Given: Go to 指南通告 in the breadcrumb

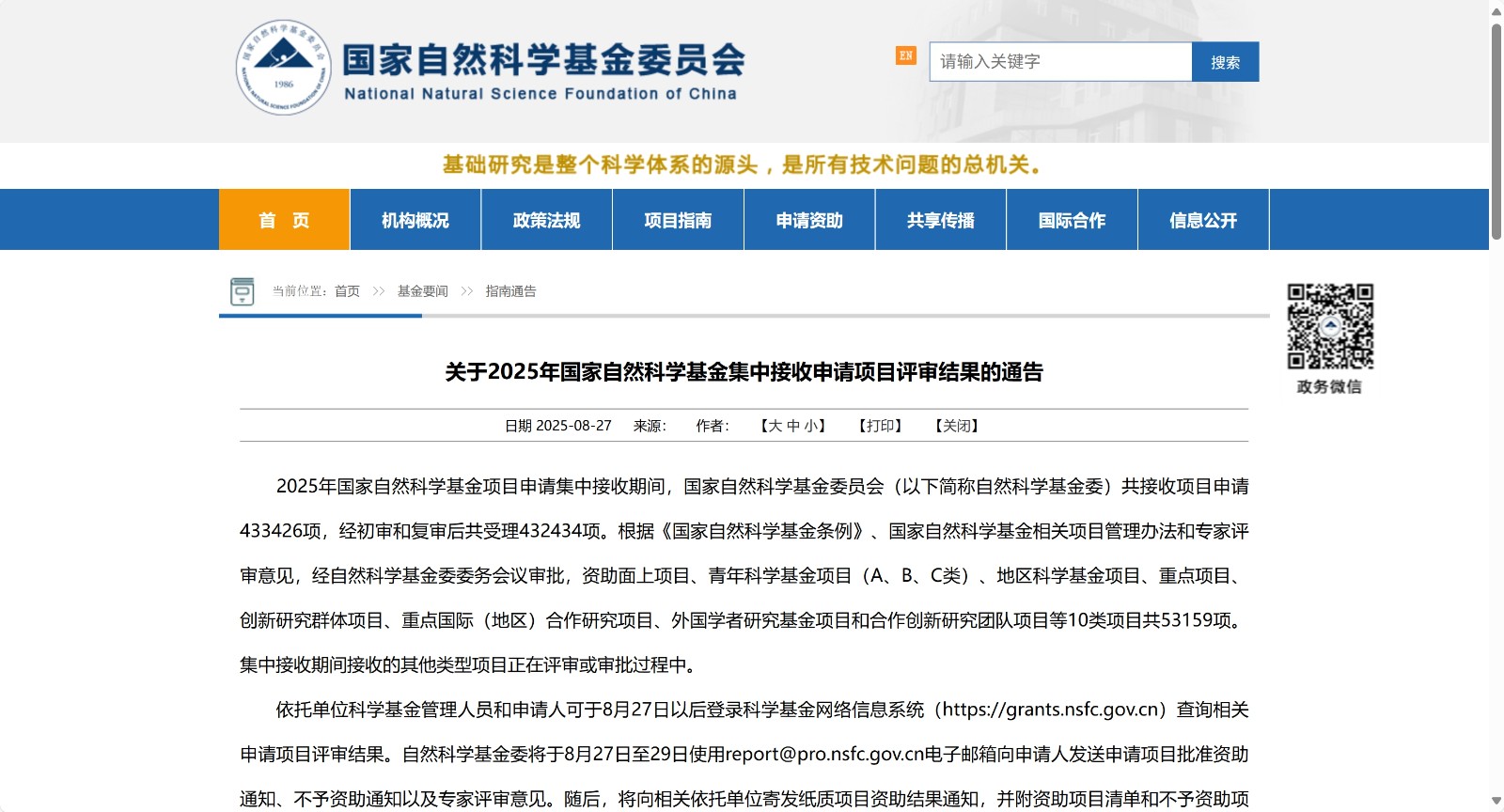Looking at the screenshot, I should [511, 291].
